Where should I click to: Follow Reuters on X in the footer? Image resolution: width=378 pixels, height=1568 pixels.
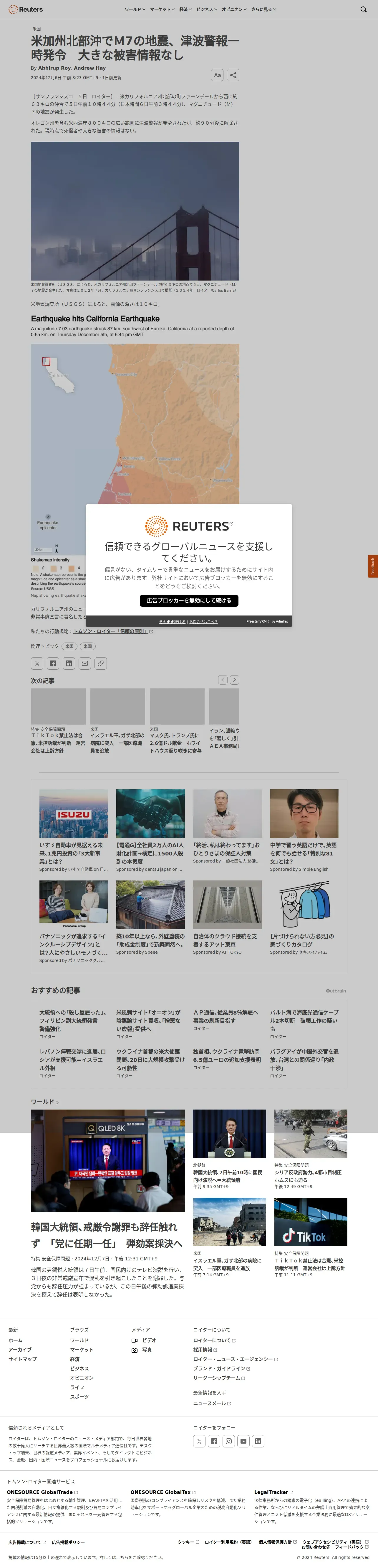[x=199, y=1441]
